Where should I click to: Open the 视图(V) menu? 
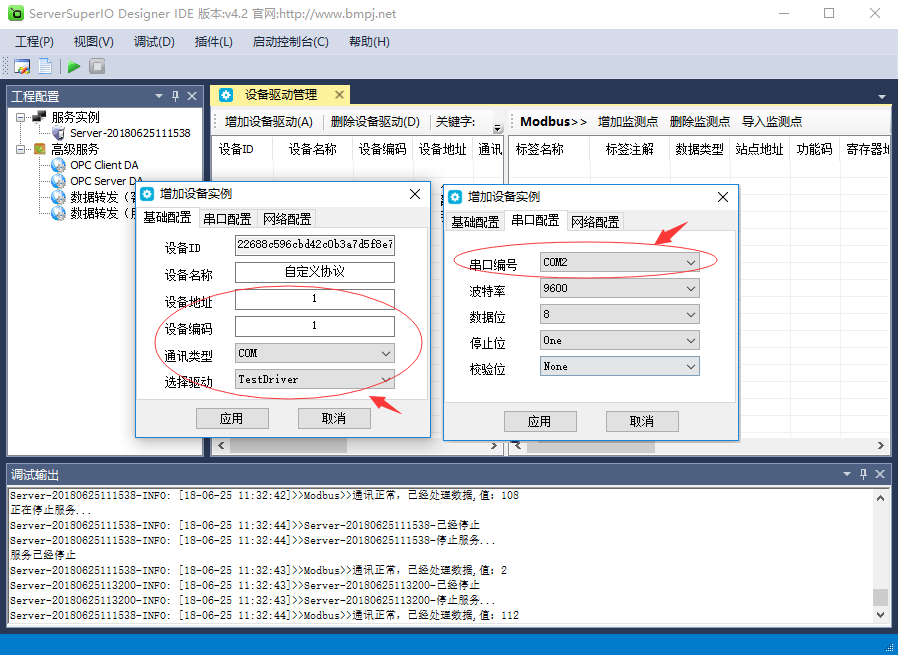tap(93, 42)
